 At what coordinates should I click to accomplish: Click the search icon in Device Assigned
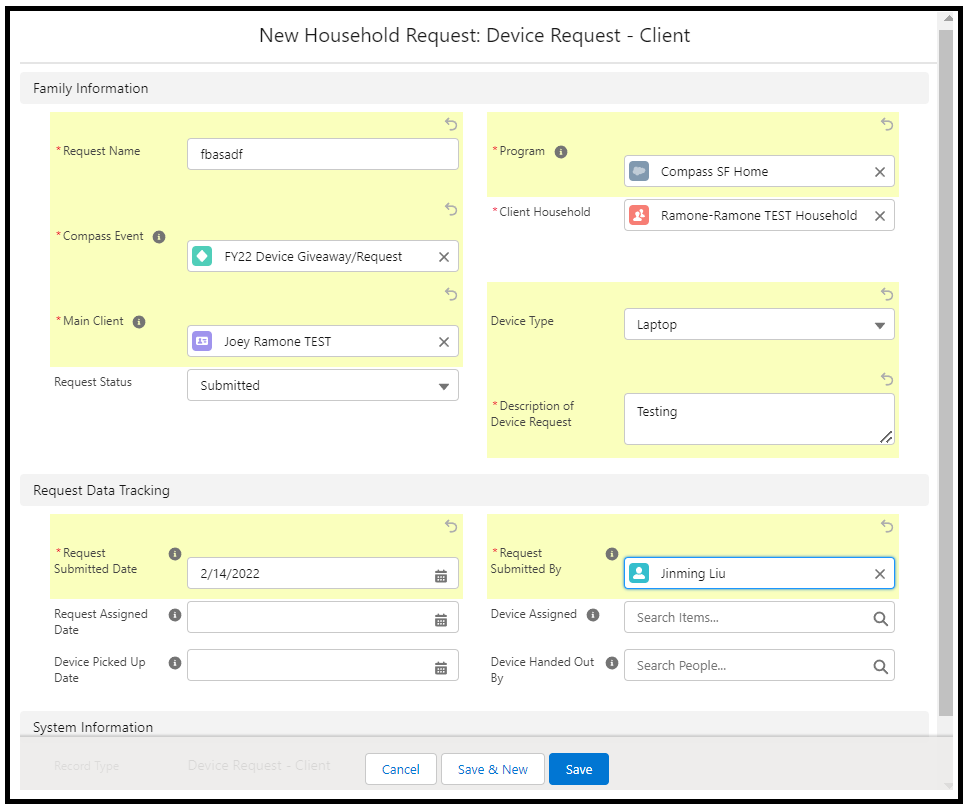[x=880, y=618]
